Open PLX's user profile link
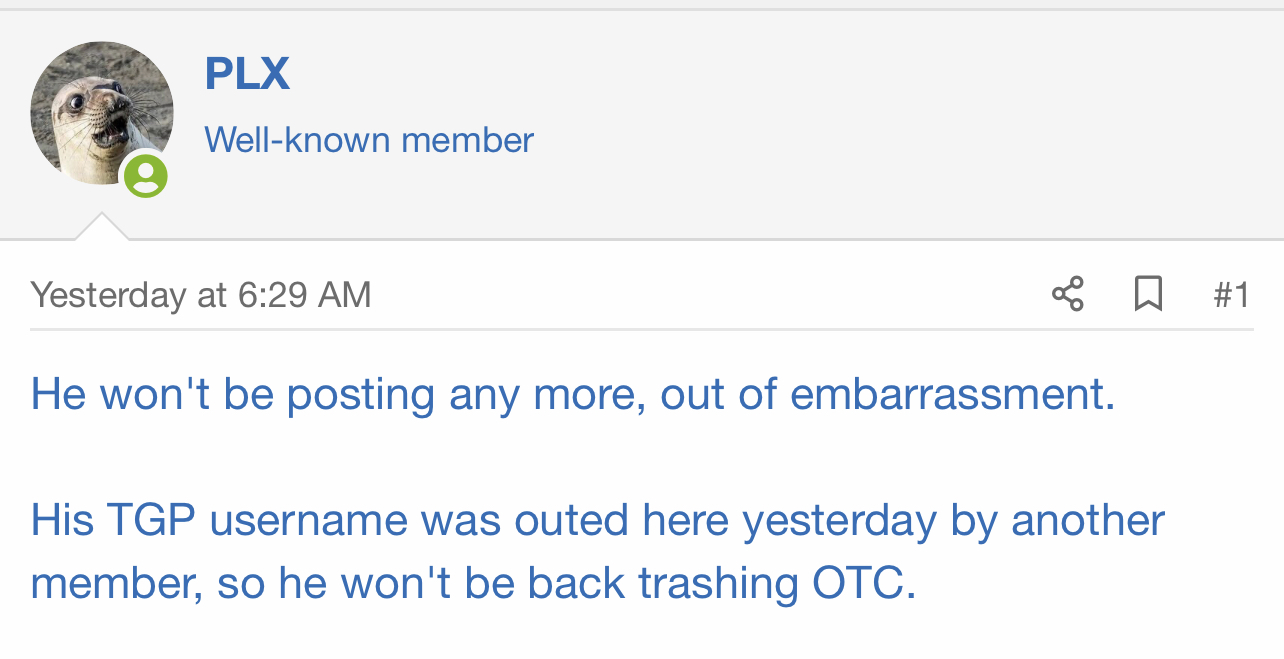 click(247, 74)
